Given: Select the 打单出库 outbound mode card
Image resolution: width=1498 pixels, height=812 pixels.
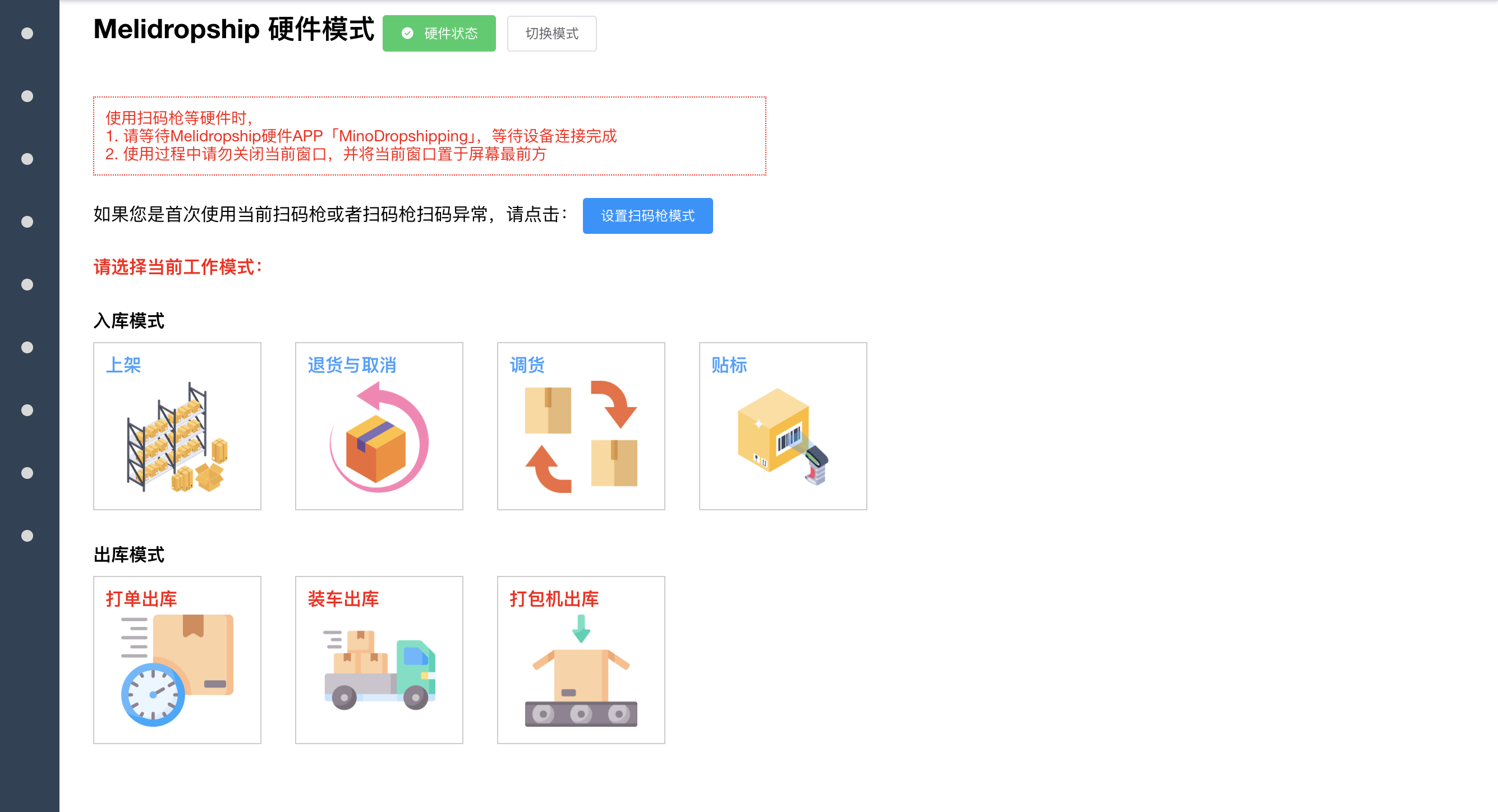Looking at the screenshot, I should click(x=177, y=659).
